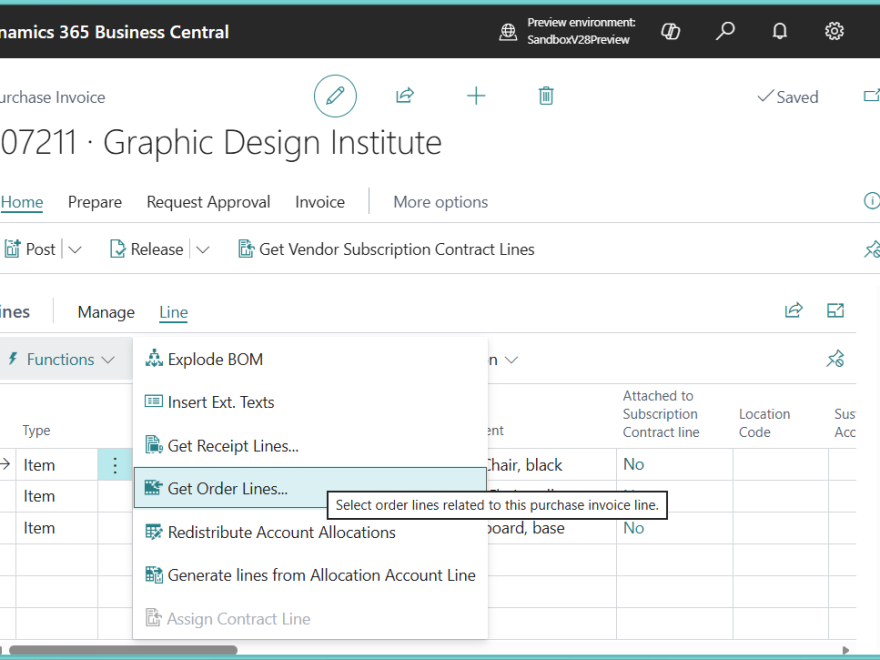Viewport: 880px width, 660px height.
Task: Click More options link
Action: point(440,202)
